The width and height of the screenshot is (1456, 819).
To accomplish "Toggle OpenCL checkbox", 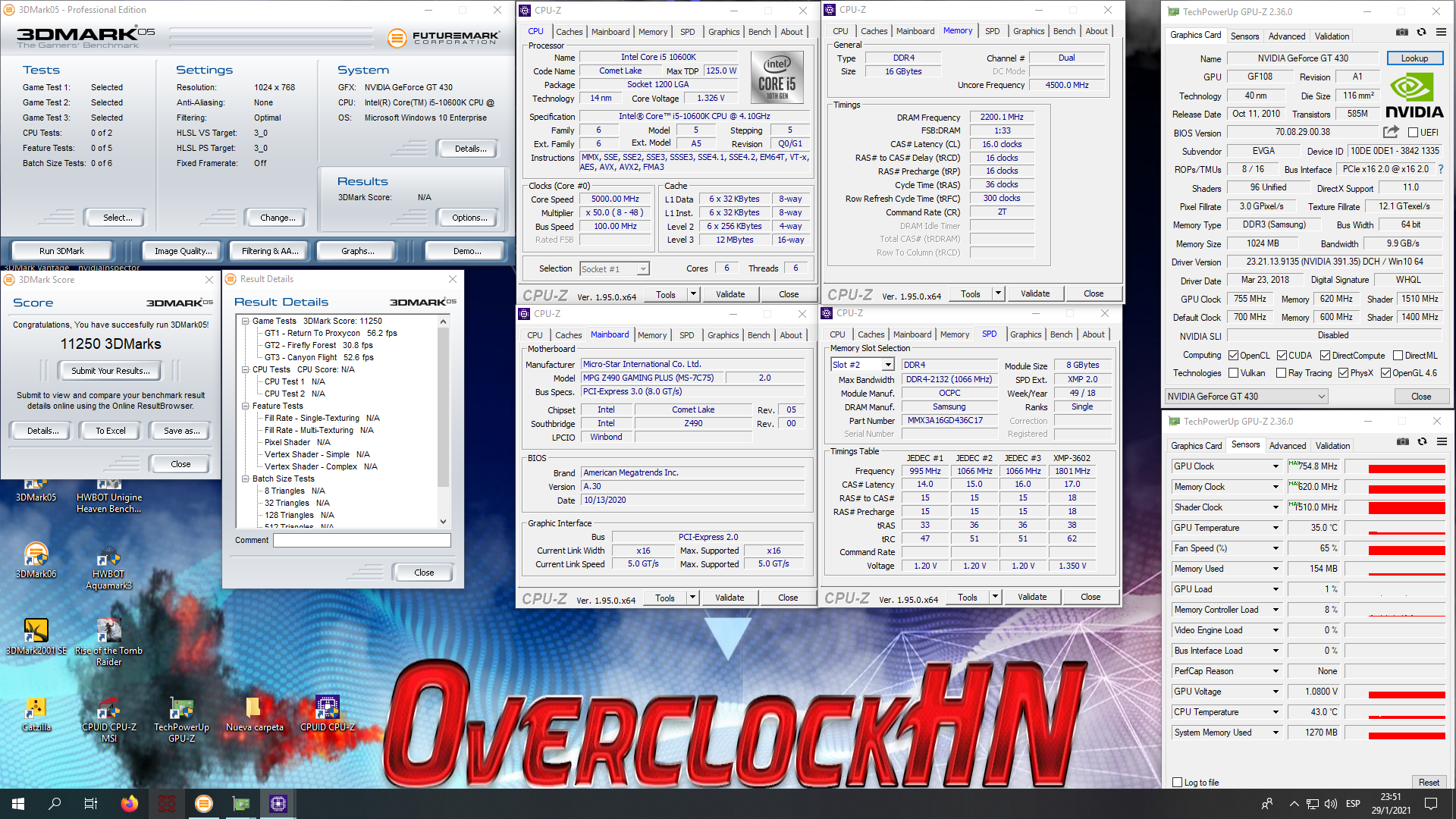I will coord(1234,356).
